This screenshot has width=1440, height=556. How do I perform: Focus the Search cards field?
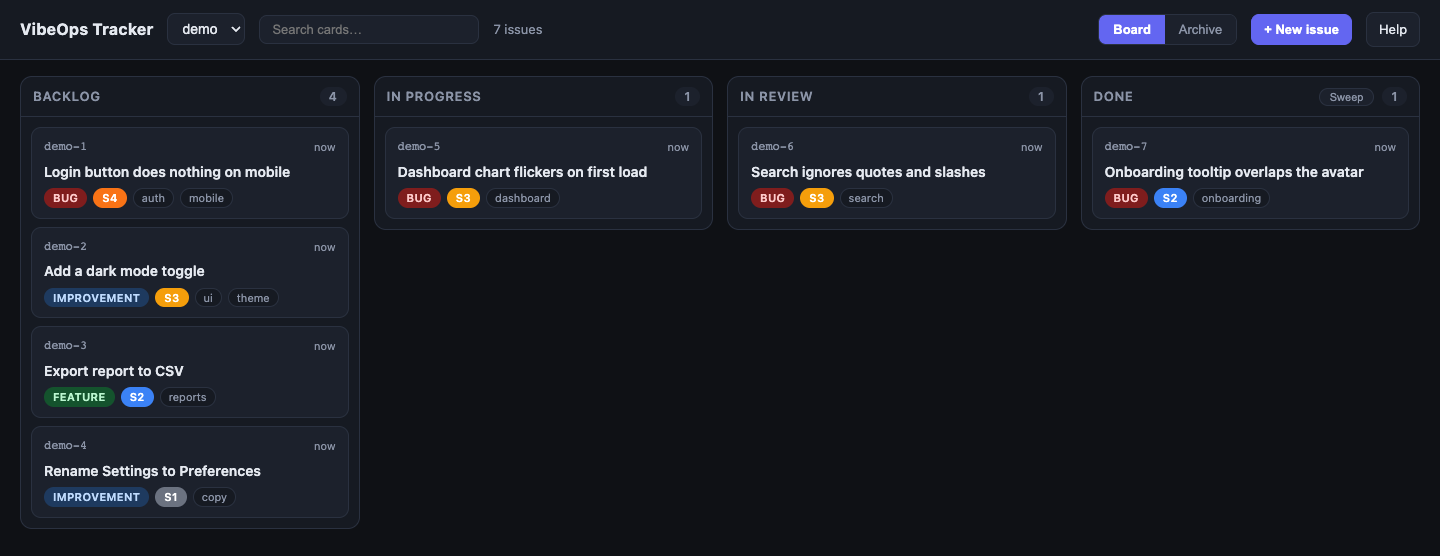(369, 29)
